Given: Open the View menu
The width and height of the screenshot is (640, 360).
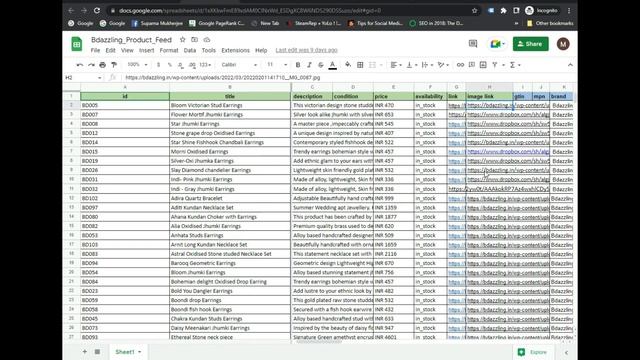Looking at the screenshot, I should pyautogui.click(x=127, y=50).
